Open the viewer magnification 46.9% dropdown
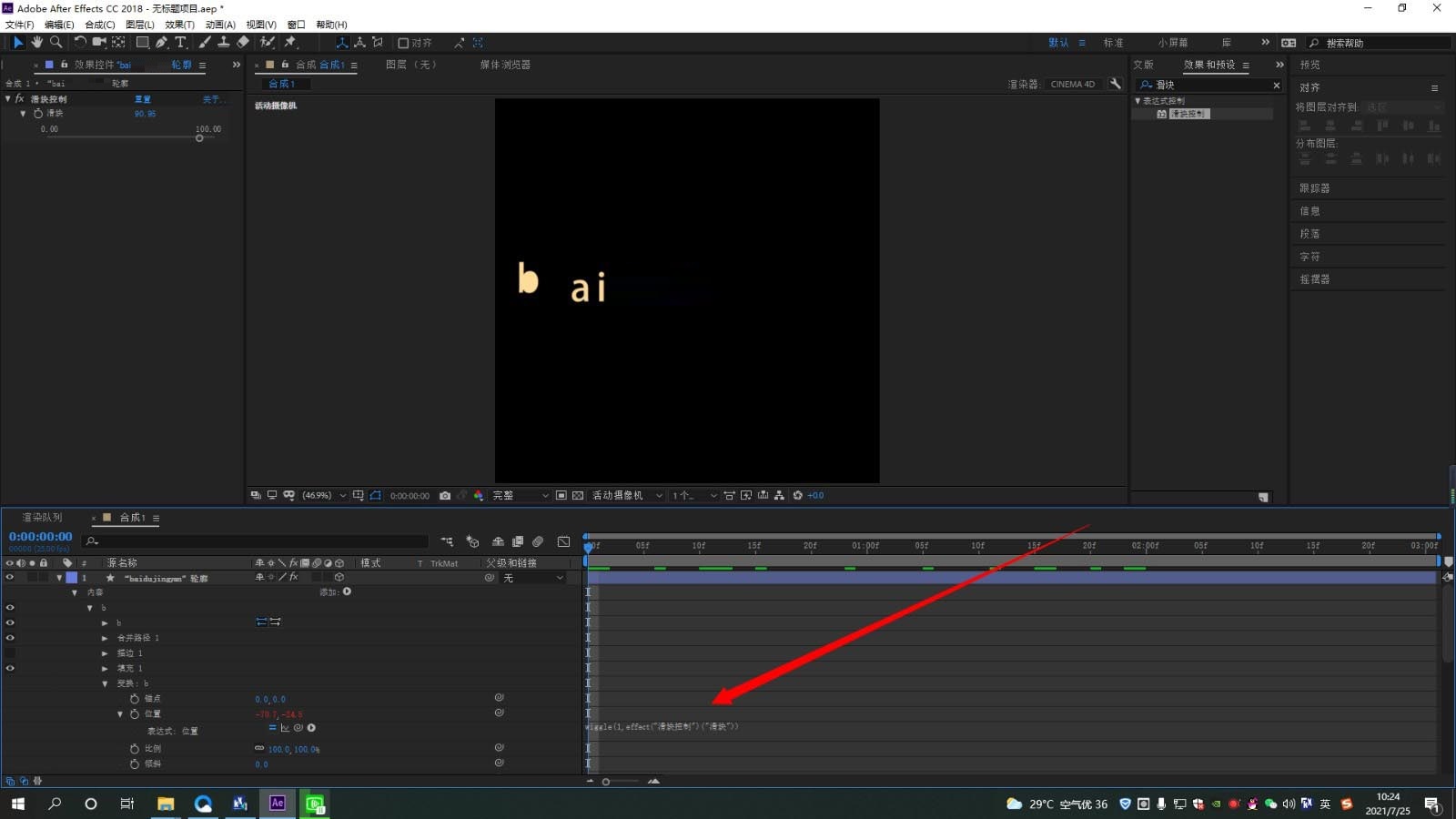 point(324,496)
